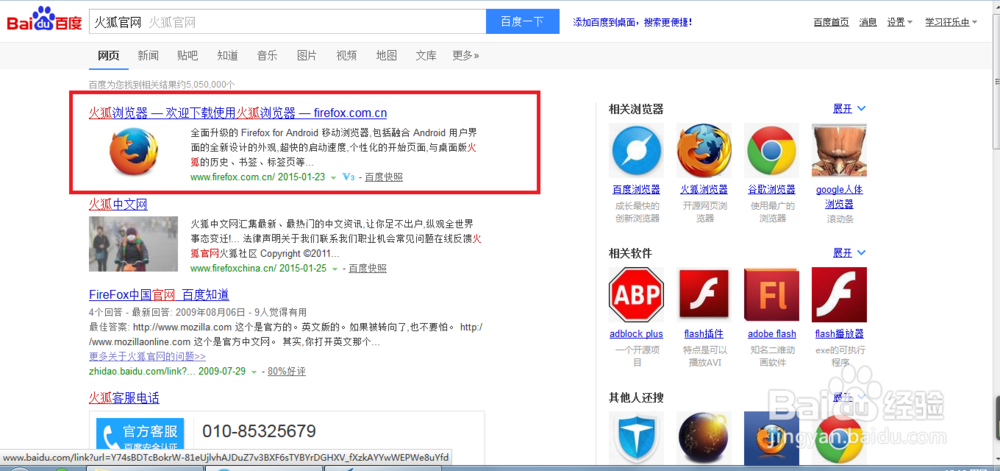Click the adblock plus text link
The height and width of the screenshot is (471, 1000).
(x=636, y=334)
